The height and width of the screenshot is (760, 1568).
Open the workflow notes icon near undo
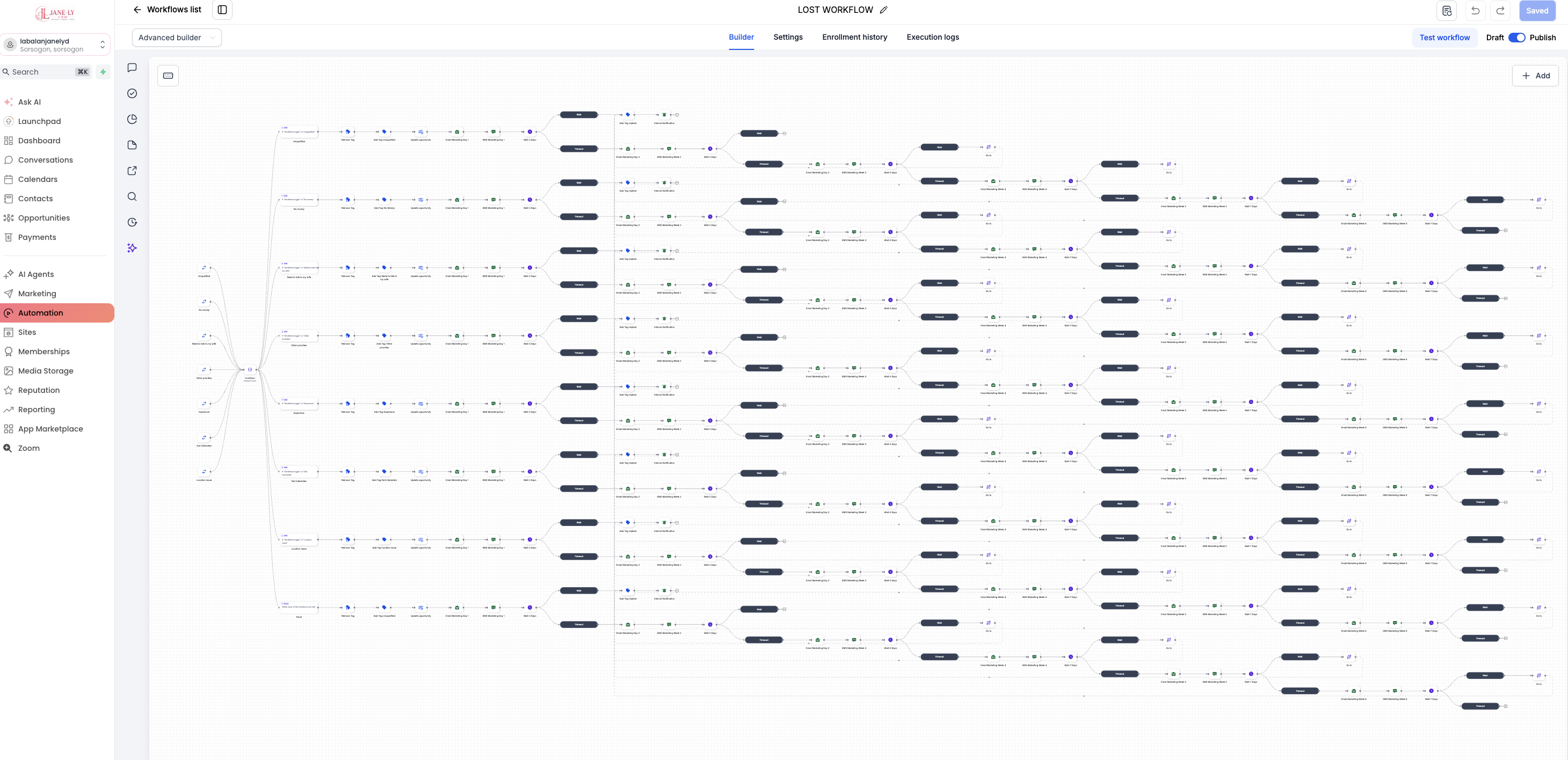point(1447,10)
